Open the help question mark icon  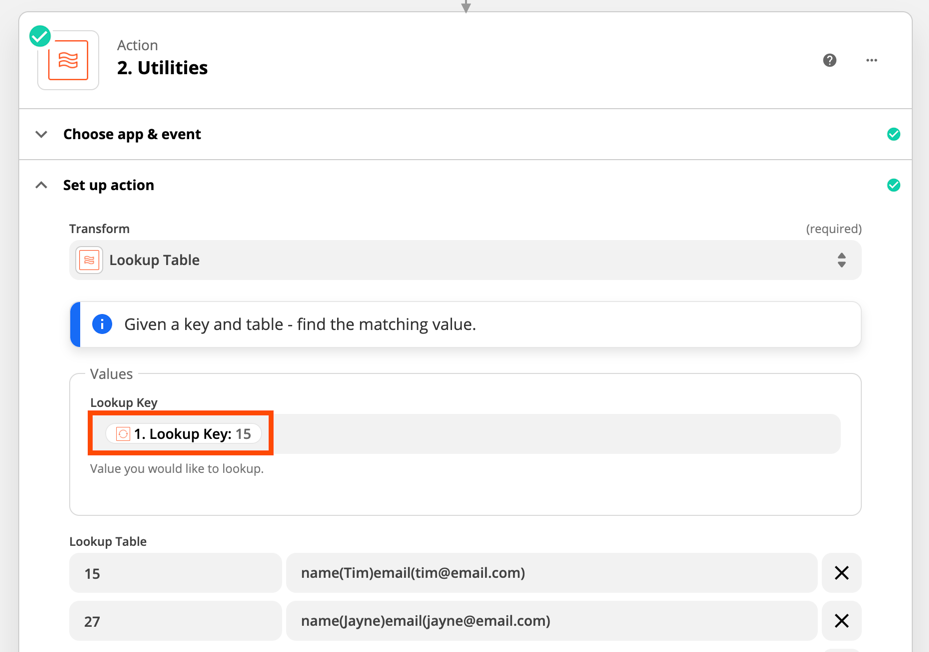(x=829, y=60)
